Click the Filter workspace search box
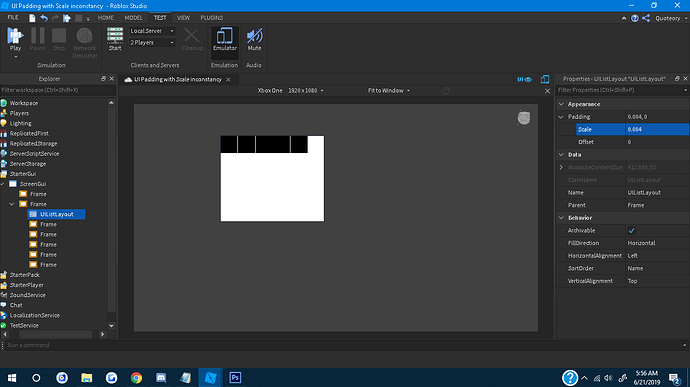 58,90
